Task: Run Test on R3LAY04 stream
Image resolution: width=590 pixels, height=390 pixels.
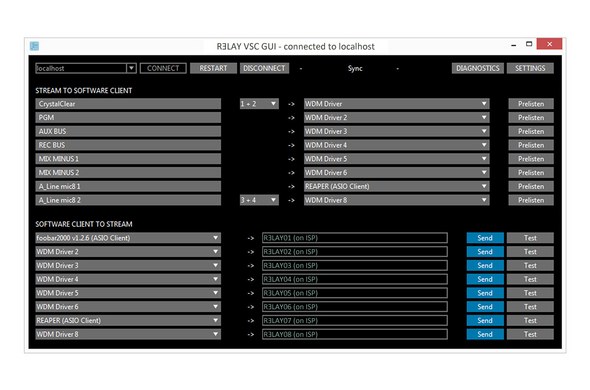Action: coord(530,279)
